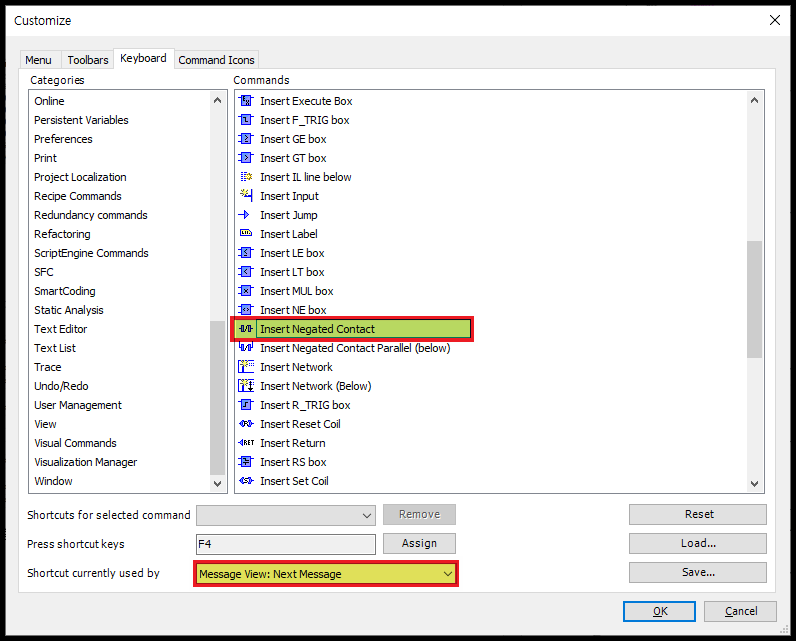Dismiss dialog with Cancel button

coord(740,611)
